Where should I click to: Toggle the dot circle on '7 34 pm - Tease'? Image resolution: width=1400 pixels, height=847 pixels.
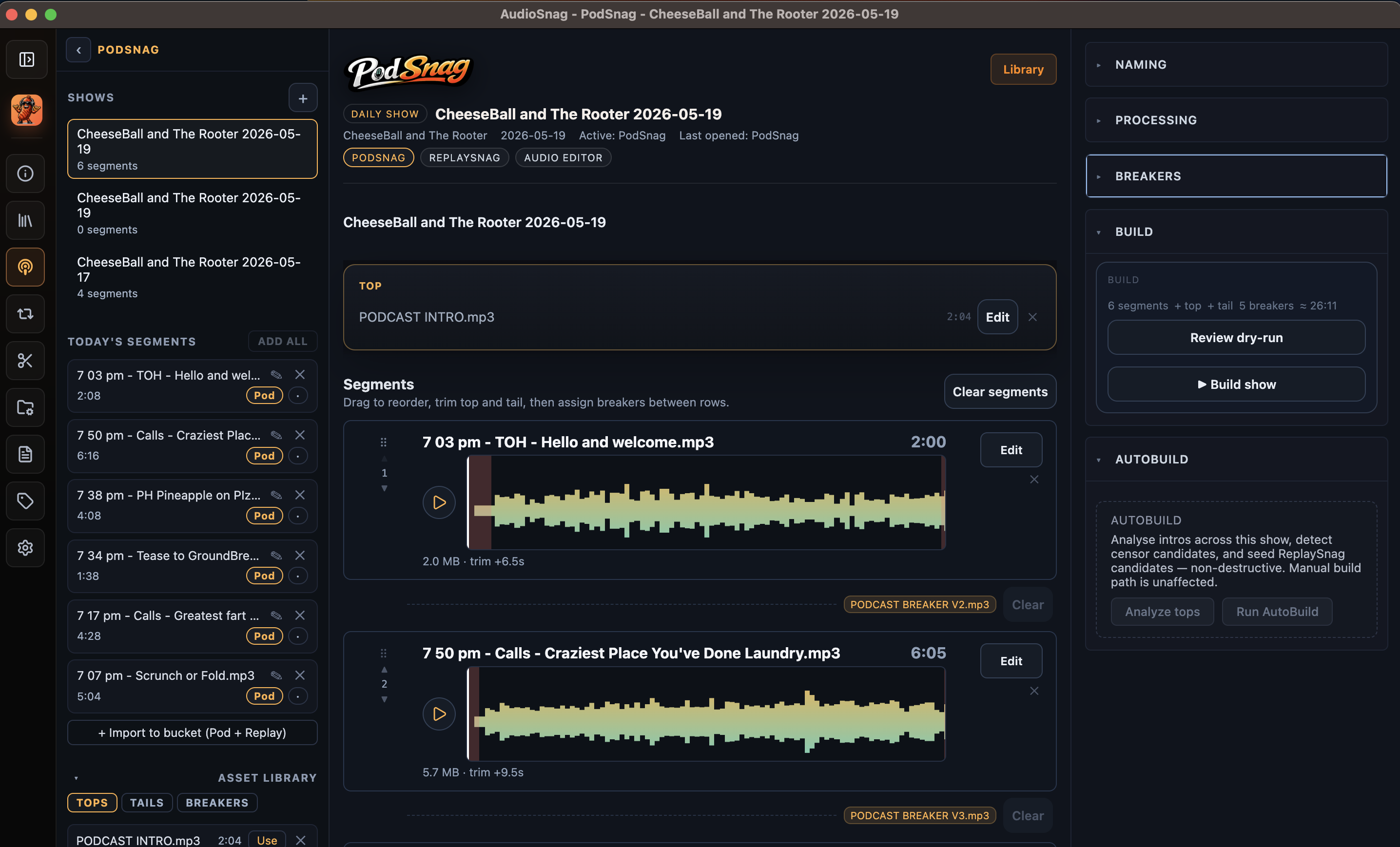(298, 576)
